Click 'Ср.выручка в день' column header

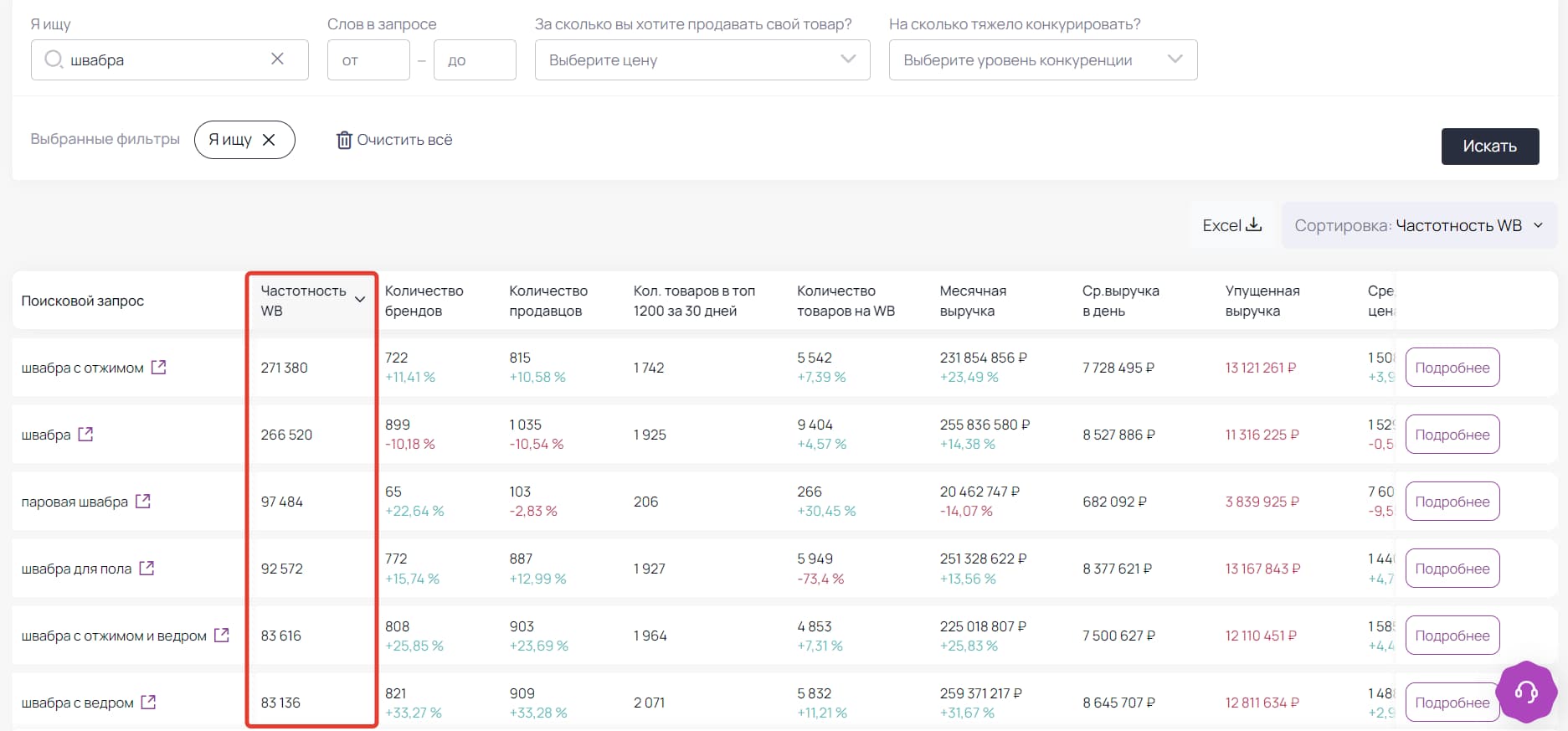(1120, 301)
